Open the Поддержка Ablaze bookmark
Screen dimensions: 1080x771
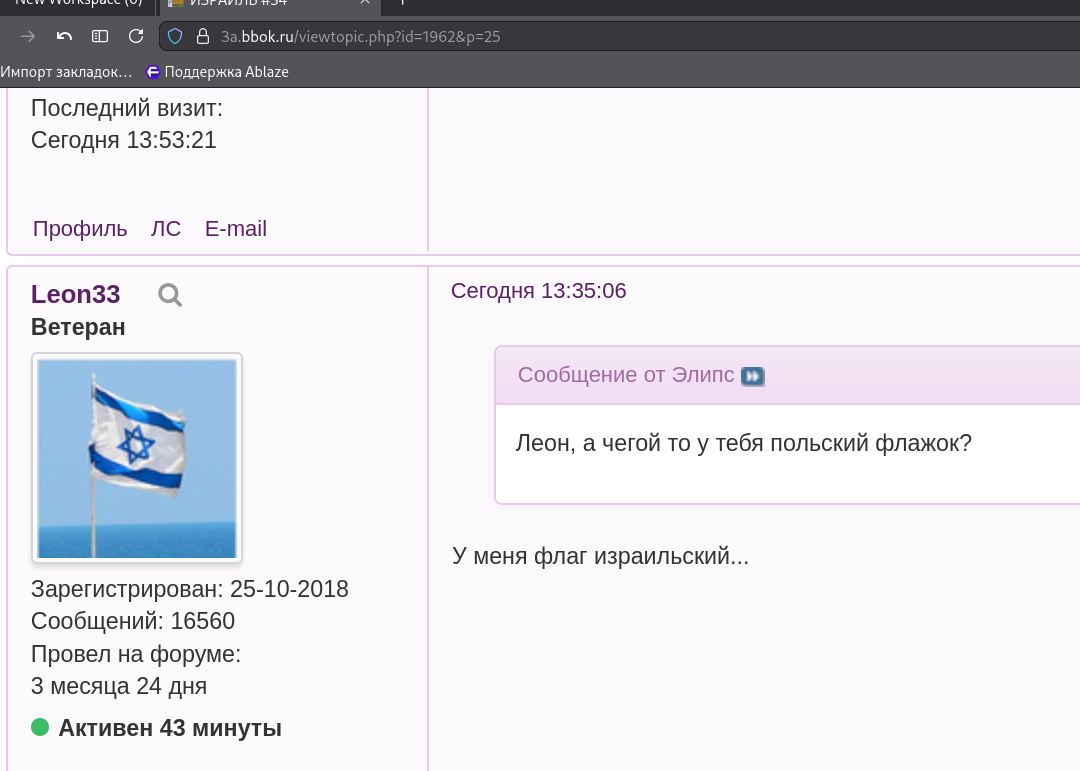217,71
